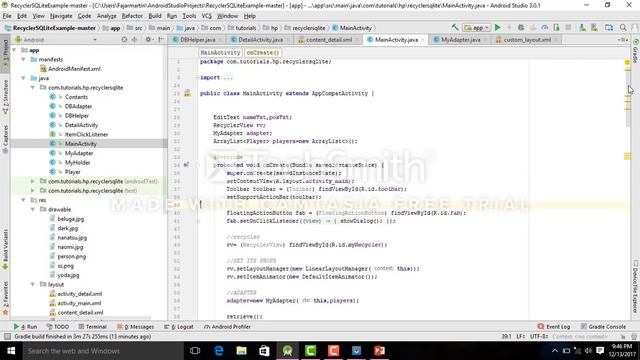Open the Event Log

click(554, 327)
